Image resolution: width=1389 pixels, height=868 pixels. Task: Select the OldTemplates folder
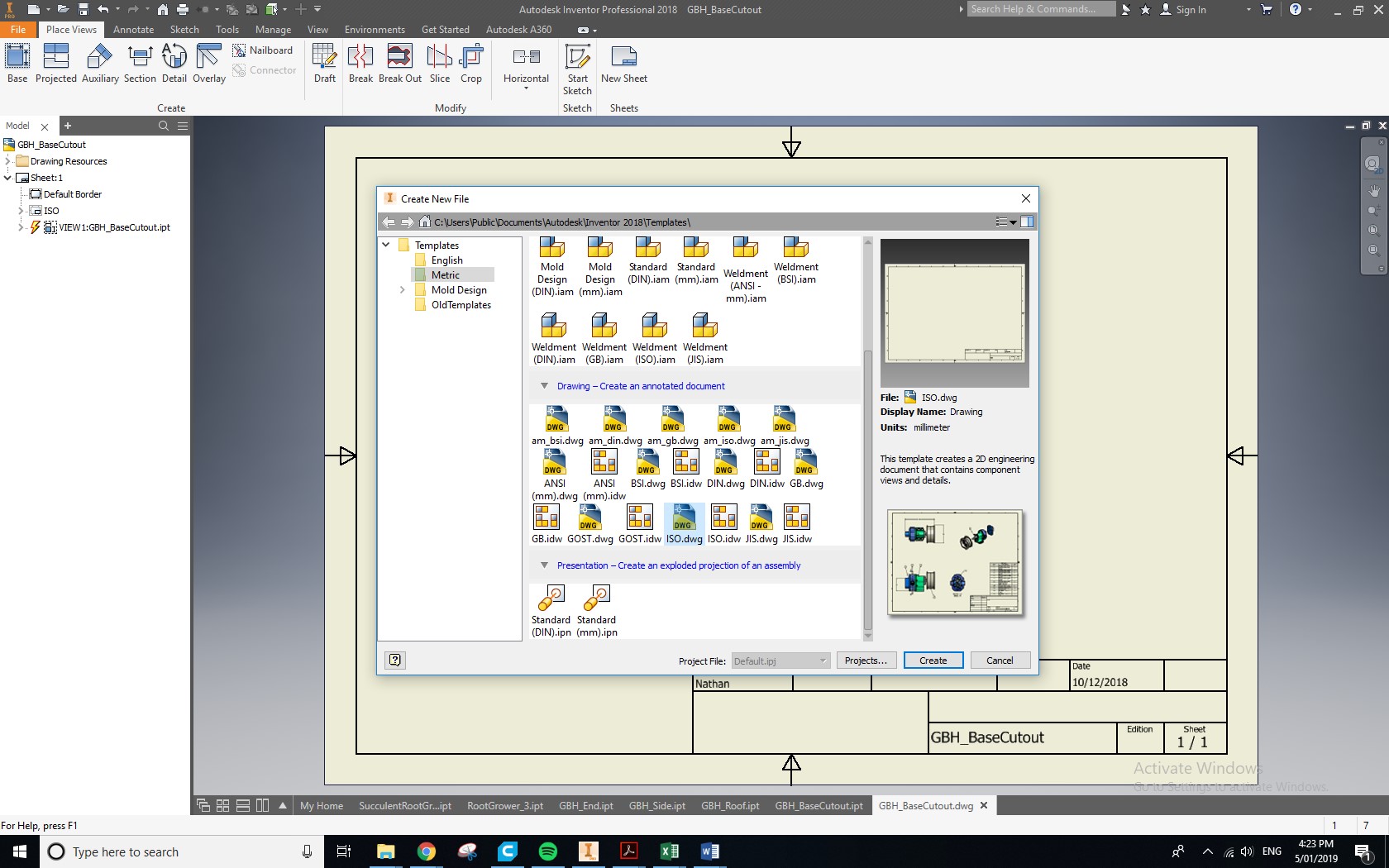(461, 305)
